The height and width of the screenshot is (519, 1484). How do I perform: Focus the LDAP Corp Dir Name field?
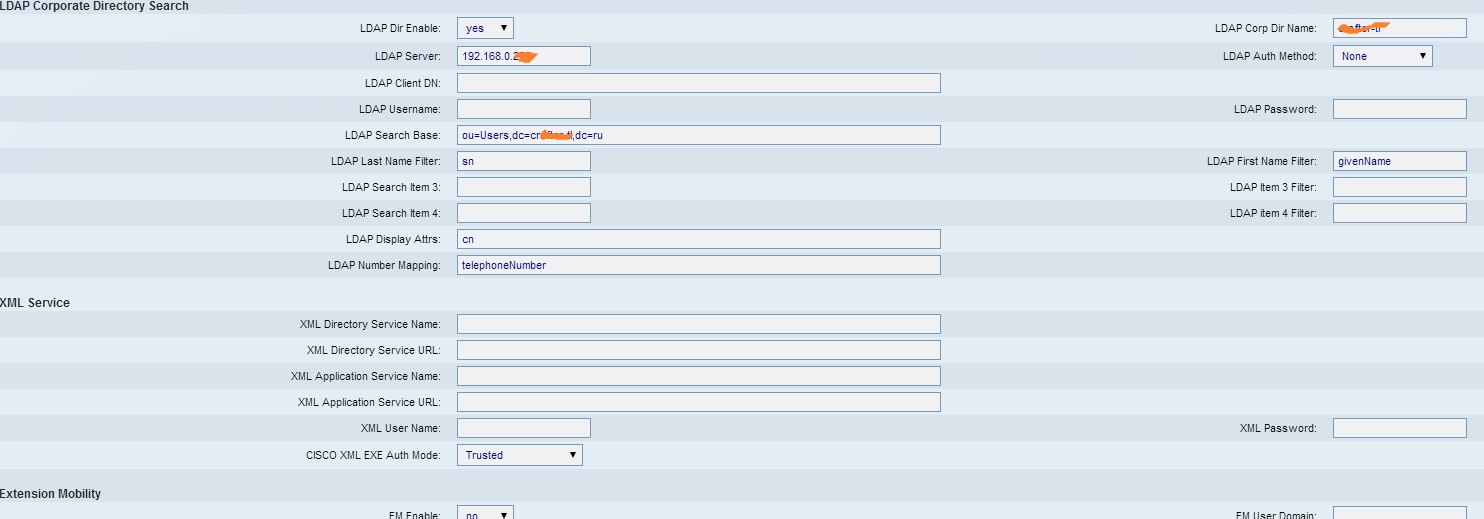[1399, 29]
